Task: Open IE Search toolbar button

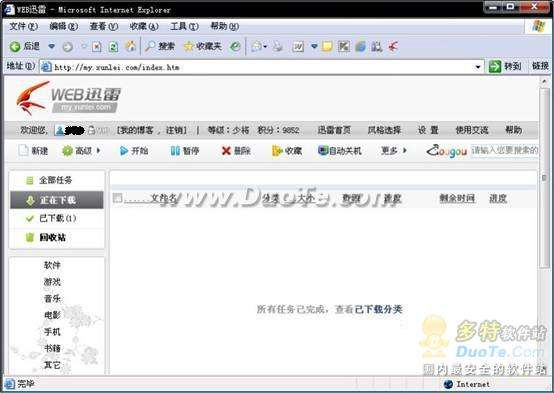Action: (x=160, y=46)
